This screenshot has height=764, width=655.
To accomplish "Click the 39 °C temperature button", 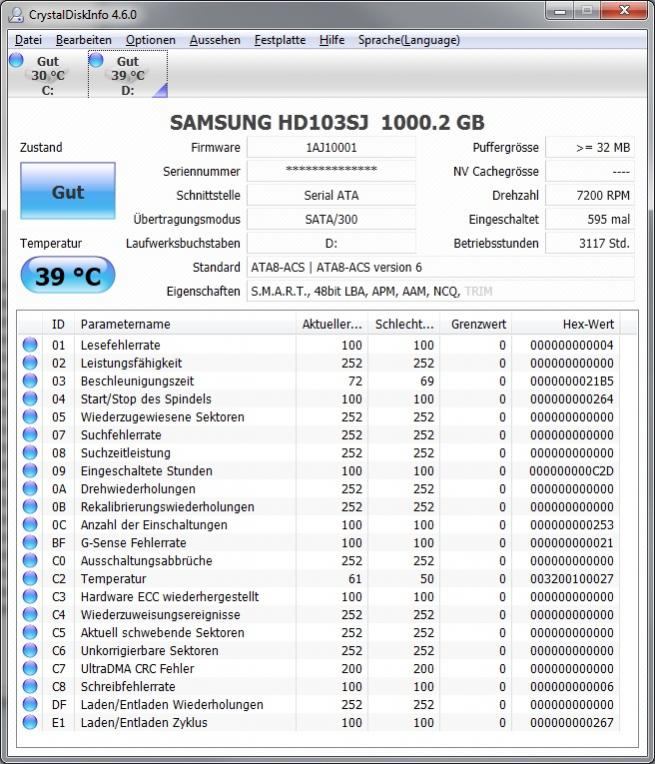I will pos(68,276).
